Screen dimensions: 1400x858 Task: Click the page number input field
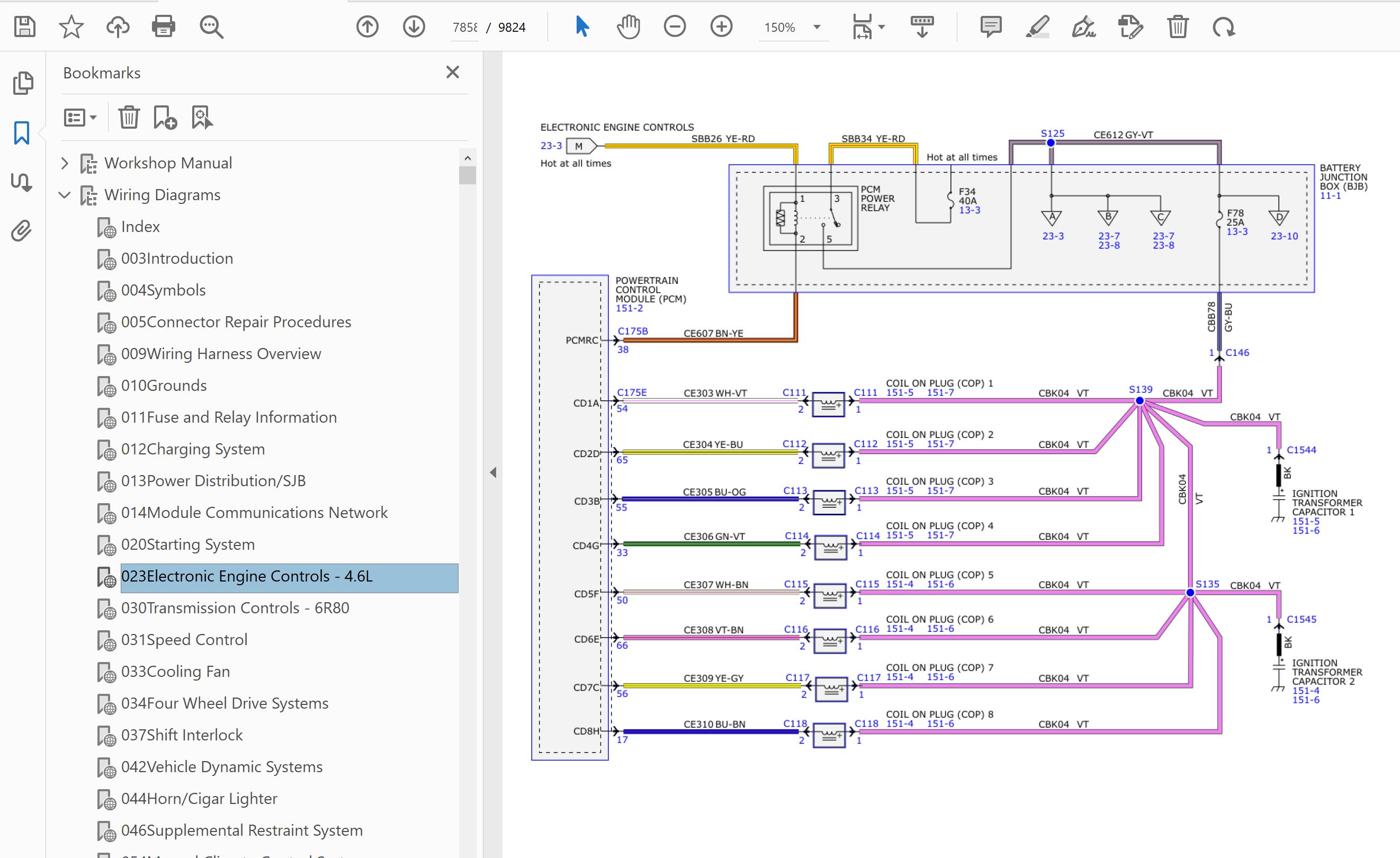(464, 27)
